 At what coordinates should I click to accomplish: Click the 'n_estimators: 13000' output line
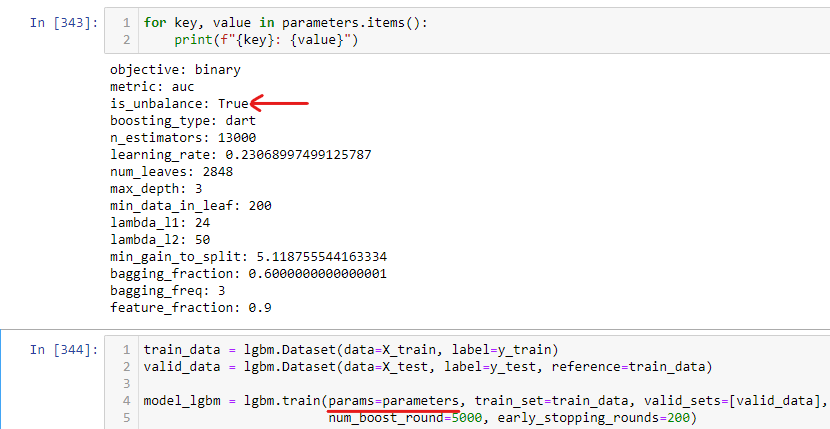[183, 138]
